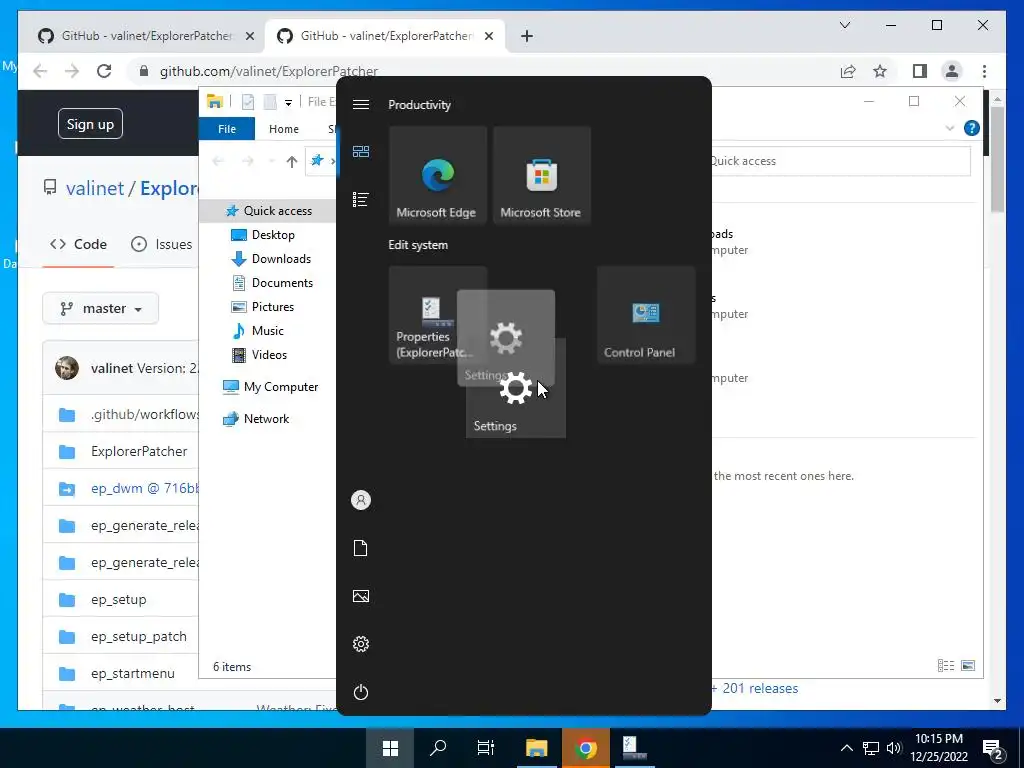Open volume icon in system tray
This screenshot has height=768, width=1024.
click(x=893, y=748)
